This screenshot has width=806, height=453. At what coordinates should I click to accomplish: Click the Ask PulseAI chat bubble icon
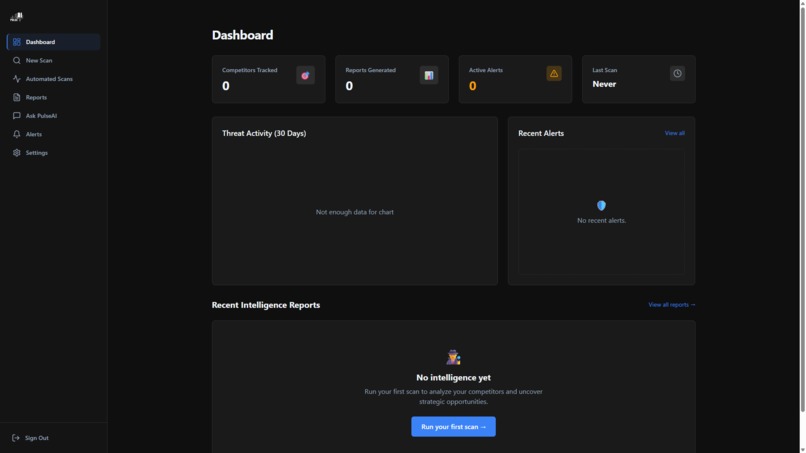pos(16,116)
